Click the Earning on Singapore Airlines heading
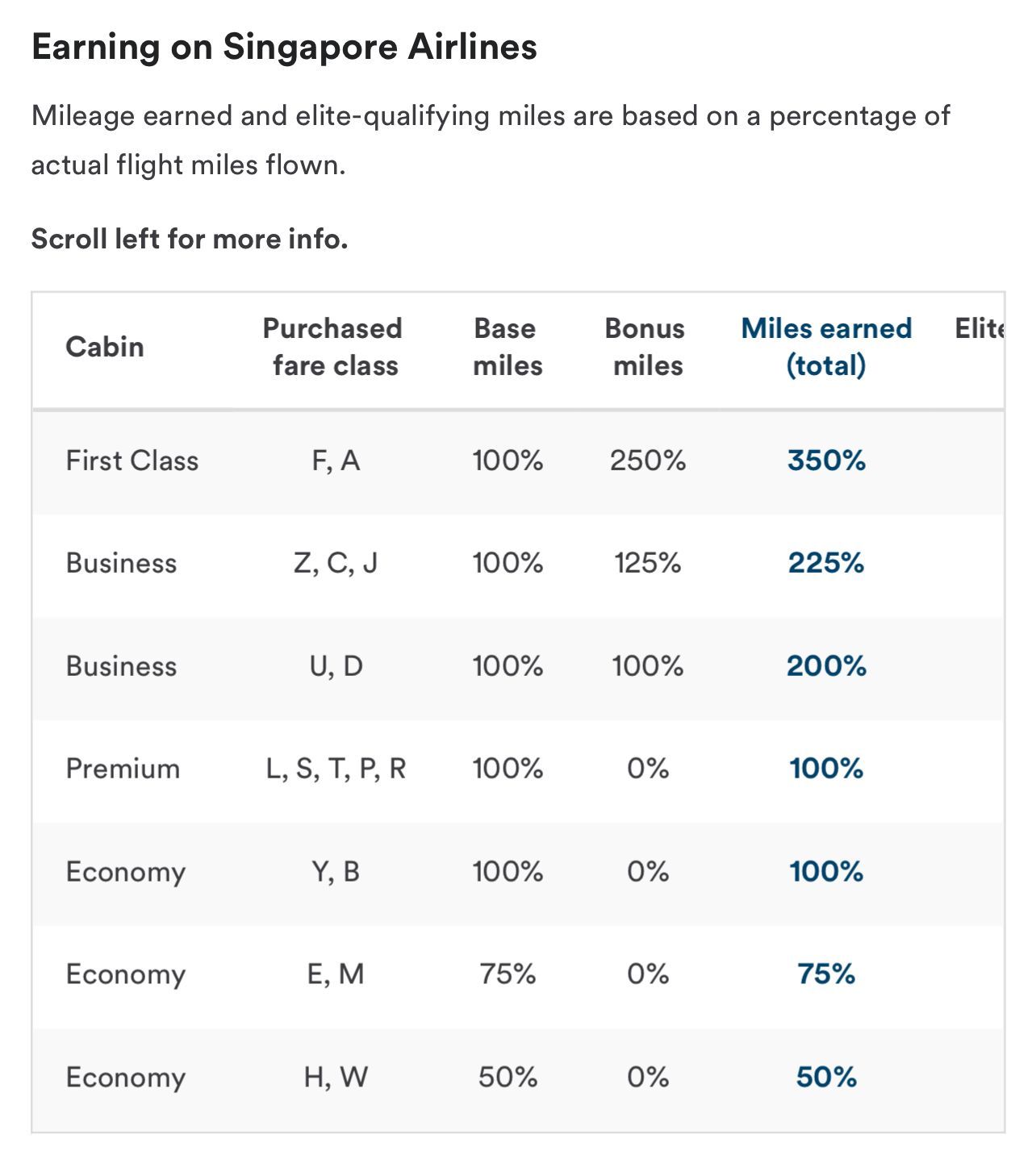The image size is (1036, 1155). [x=284, y=47]
